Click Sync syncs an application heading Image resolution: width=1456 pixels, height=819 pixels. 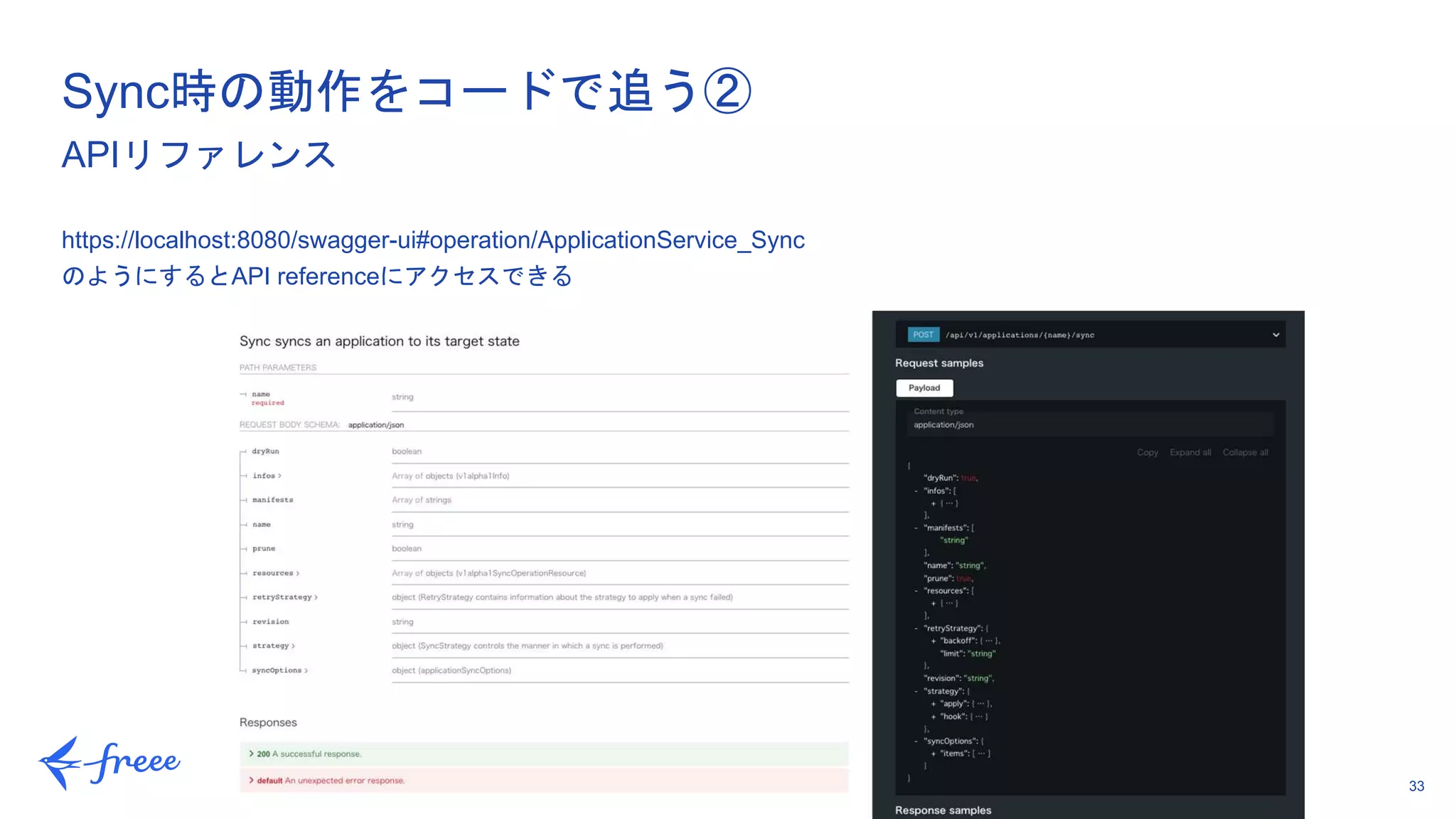380,341
